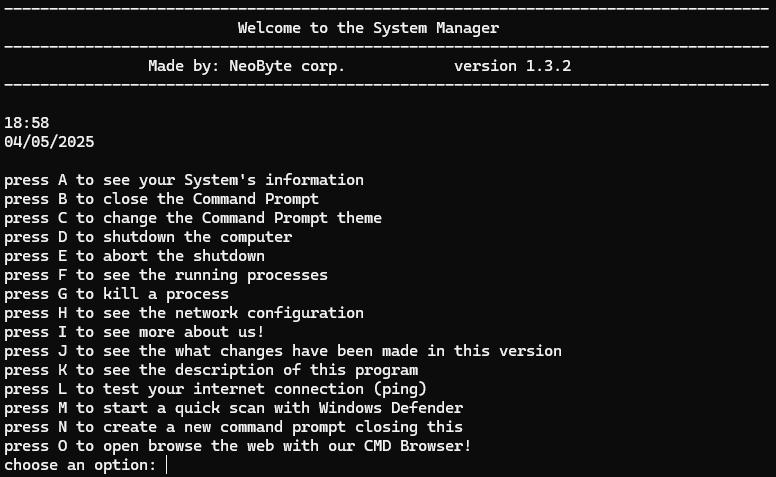Viewport: 776px width, 477px height.
Task: Click the 'press F' running processes line
Action: tap(166, 275)
